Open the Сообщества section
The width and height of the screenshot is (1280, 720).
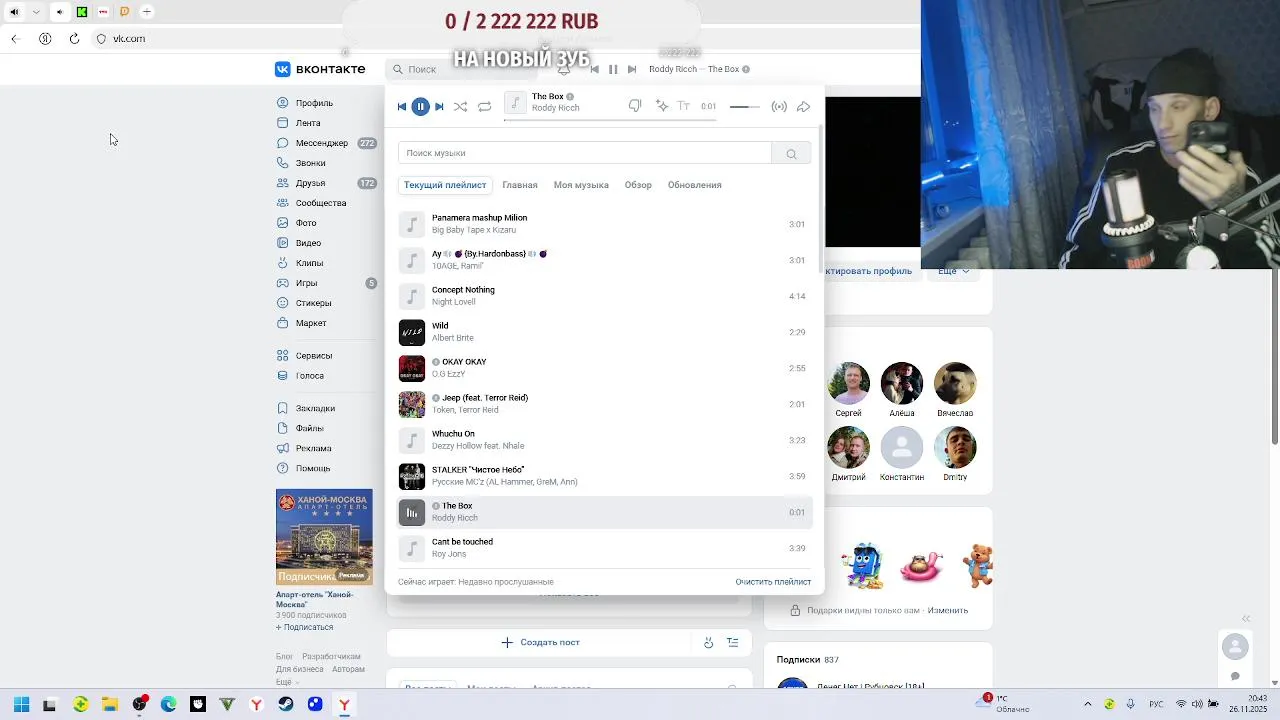(x=321, y=203)
